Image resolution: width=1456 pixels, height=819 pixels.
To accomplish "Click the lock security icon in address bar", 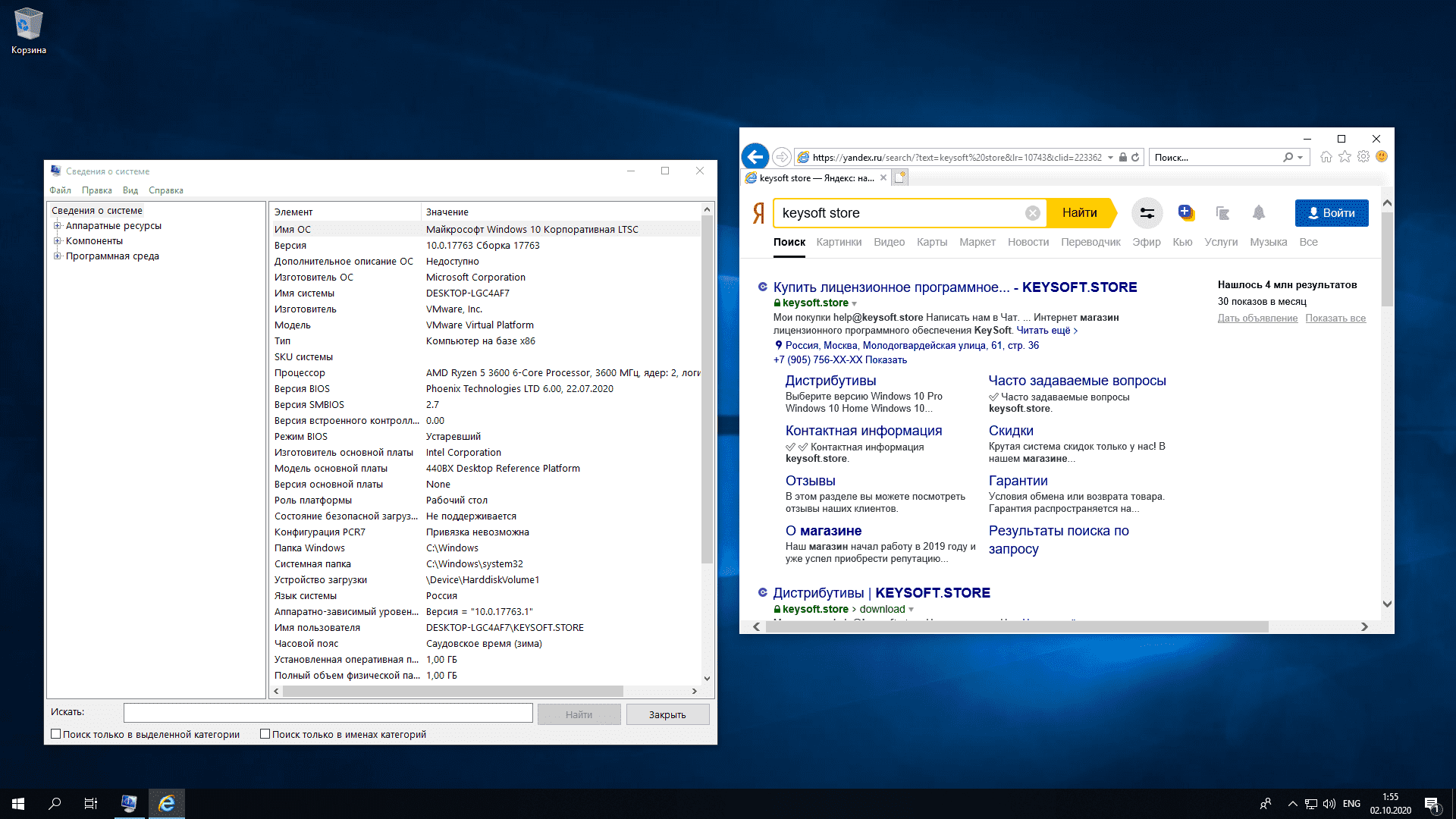I will [1123, 157].
